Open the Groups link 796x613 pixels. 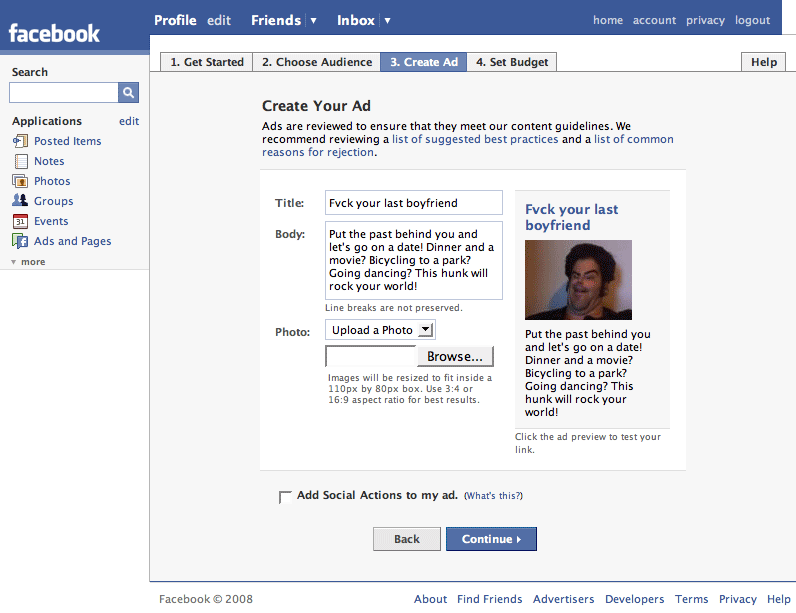click(54, 201)
